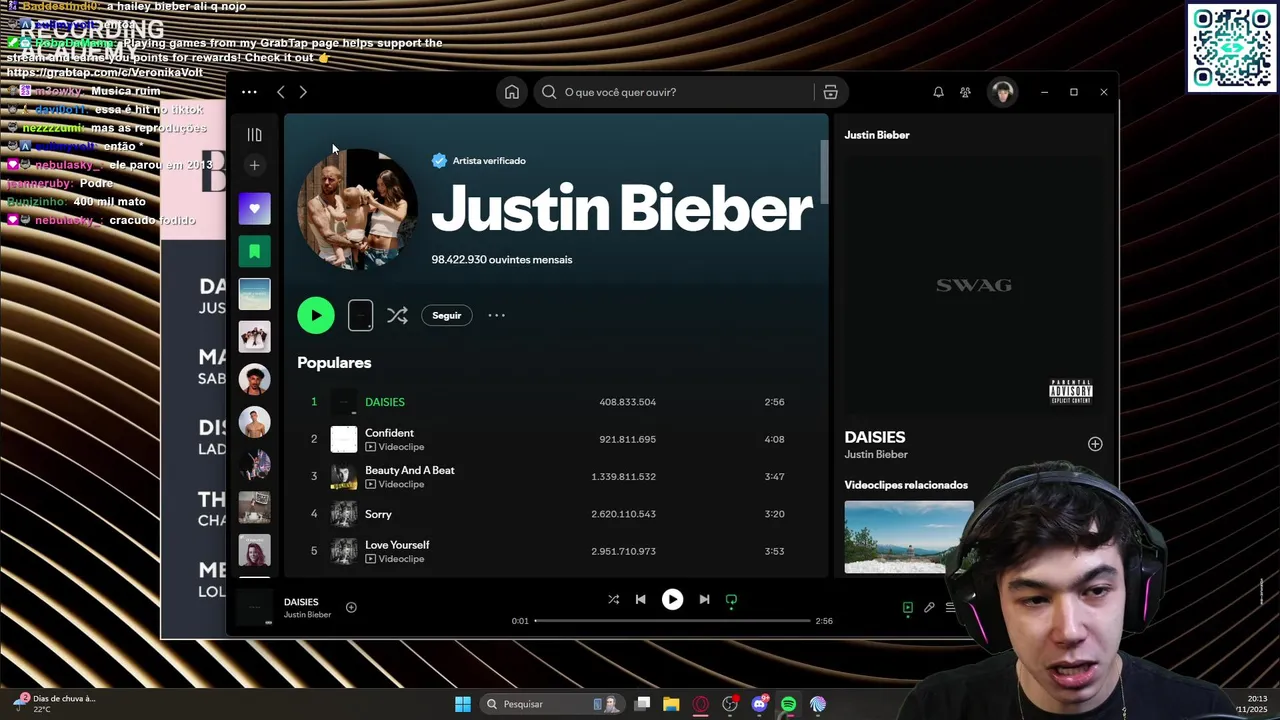1280x720 pixels.
Task: Open Videoclipe link under Confident
Action: 401,447
